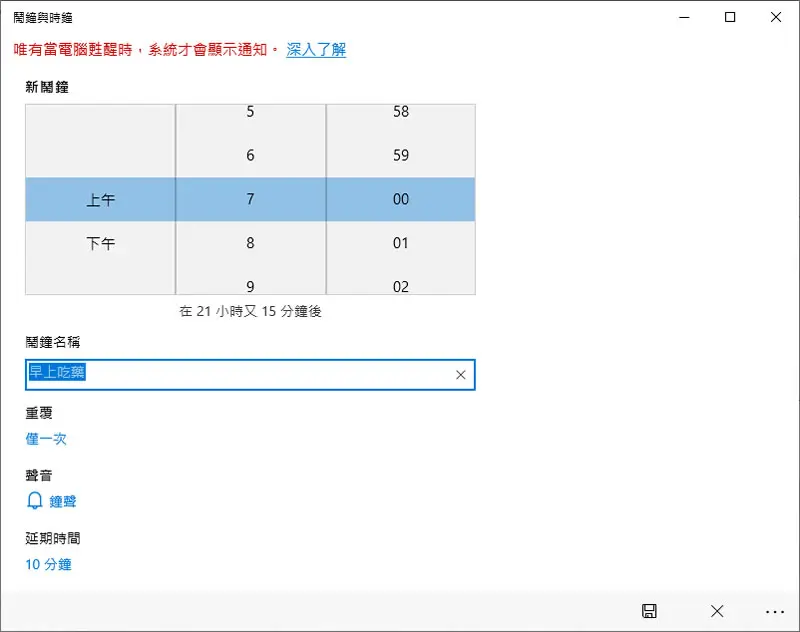Image resolution: width=800 pixels, height=632 pixels.
Task: Open the 僅一次 repeat dropdown
Action: (x=46, y=439)
